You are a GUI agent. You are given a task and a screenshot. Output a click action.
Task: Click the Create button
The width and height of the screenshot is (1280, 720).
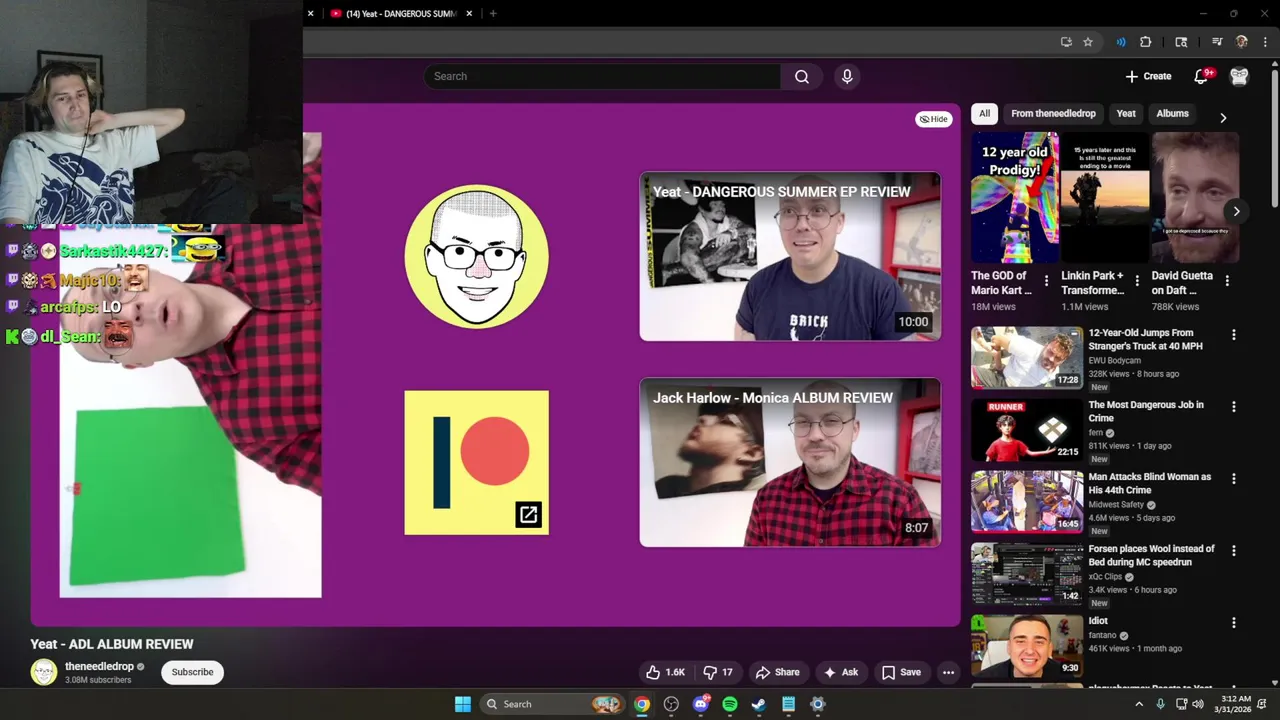point(1148,76)
